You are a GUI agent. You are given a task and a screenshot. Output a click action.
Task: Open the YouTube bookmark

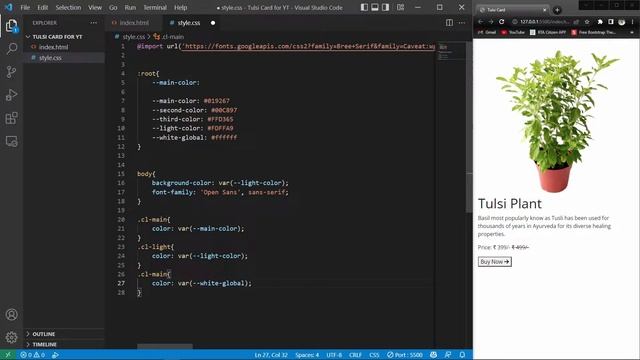pos(513,32)
